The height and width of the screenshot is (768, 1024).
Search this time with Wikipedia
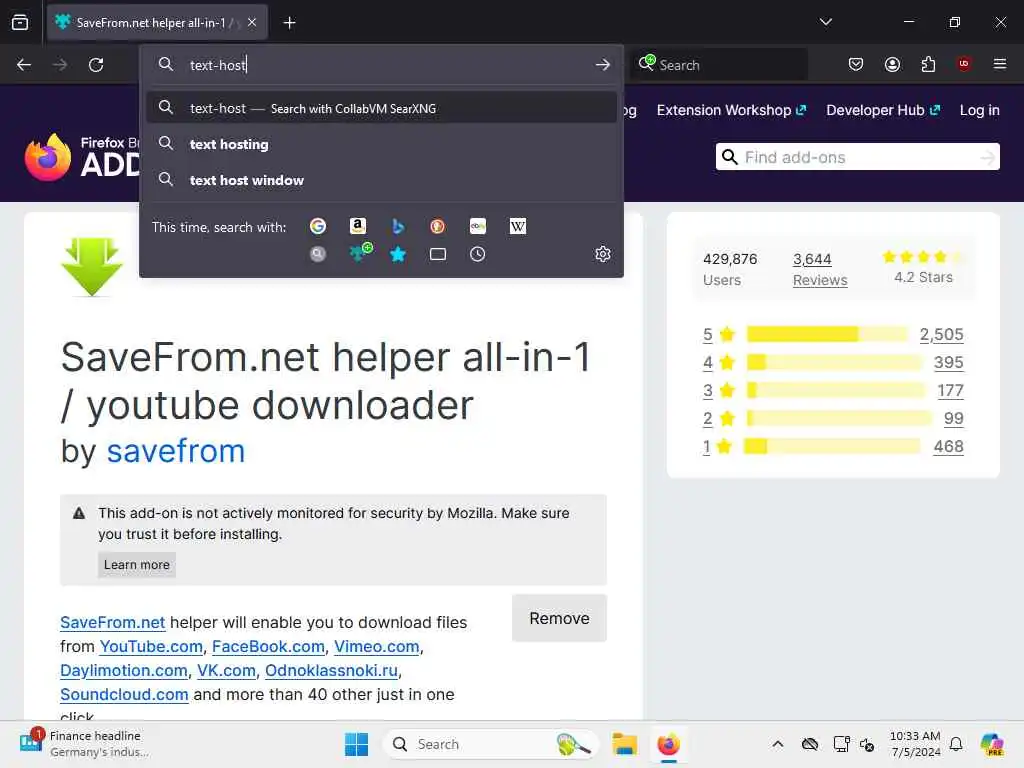(517, 226)
